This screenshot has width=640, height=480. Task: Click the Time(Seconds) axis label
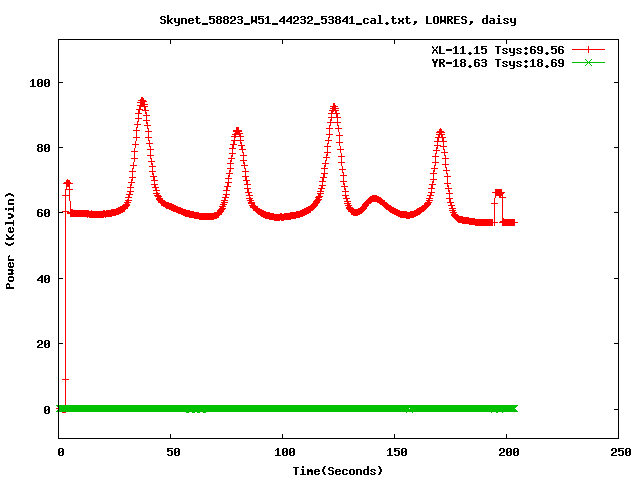pos(338,471)
